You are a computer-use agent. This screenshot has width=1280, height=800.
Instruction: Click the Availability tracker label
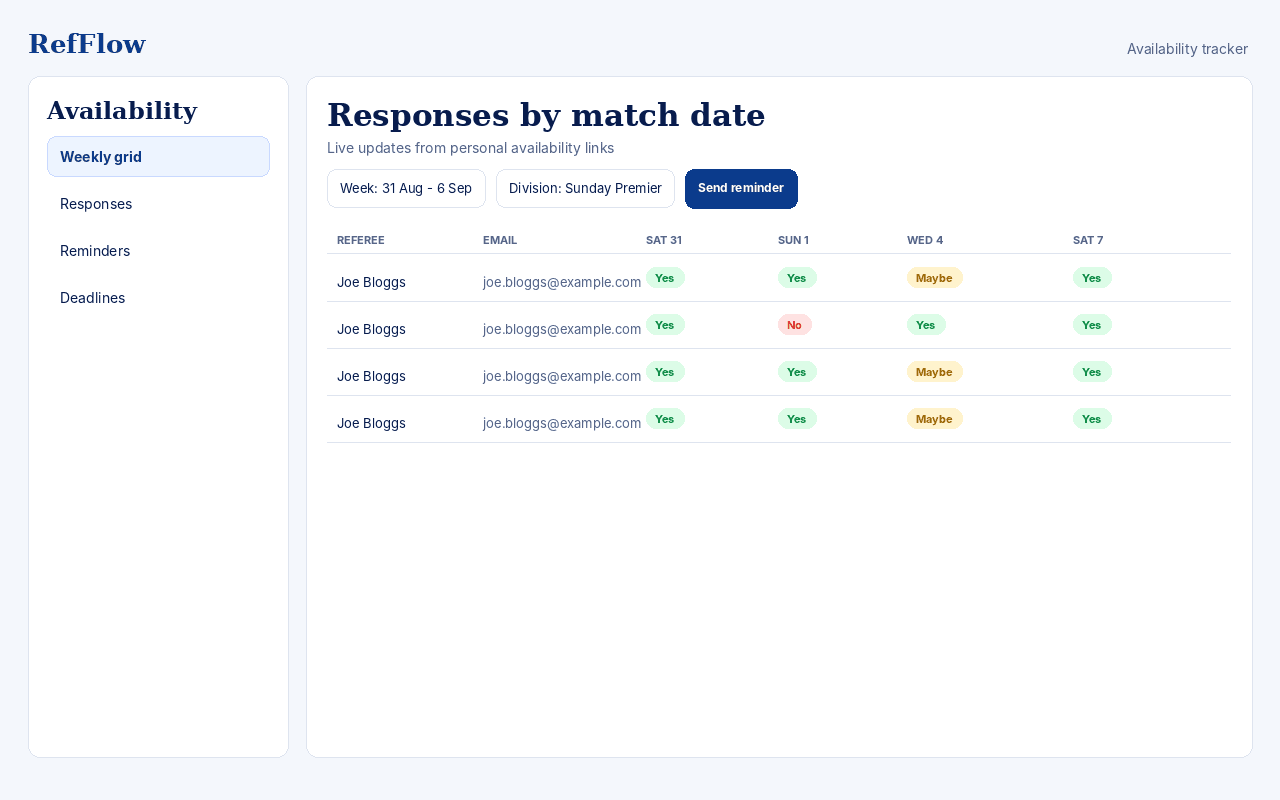point(1187,49)
